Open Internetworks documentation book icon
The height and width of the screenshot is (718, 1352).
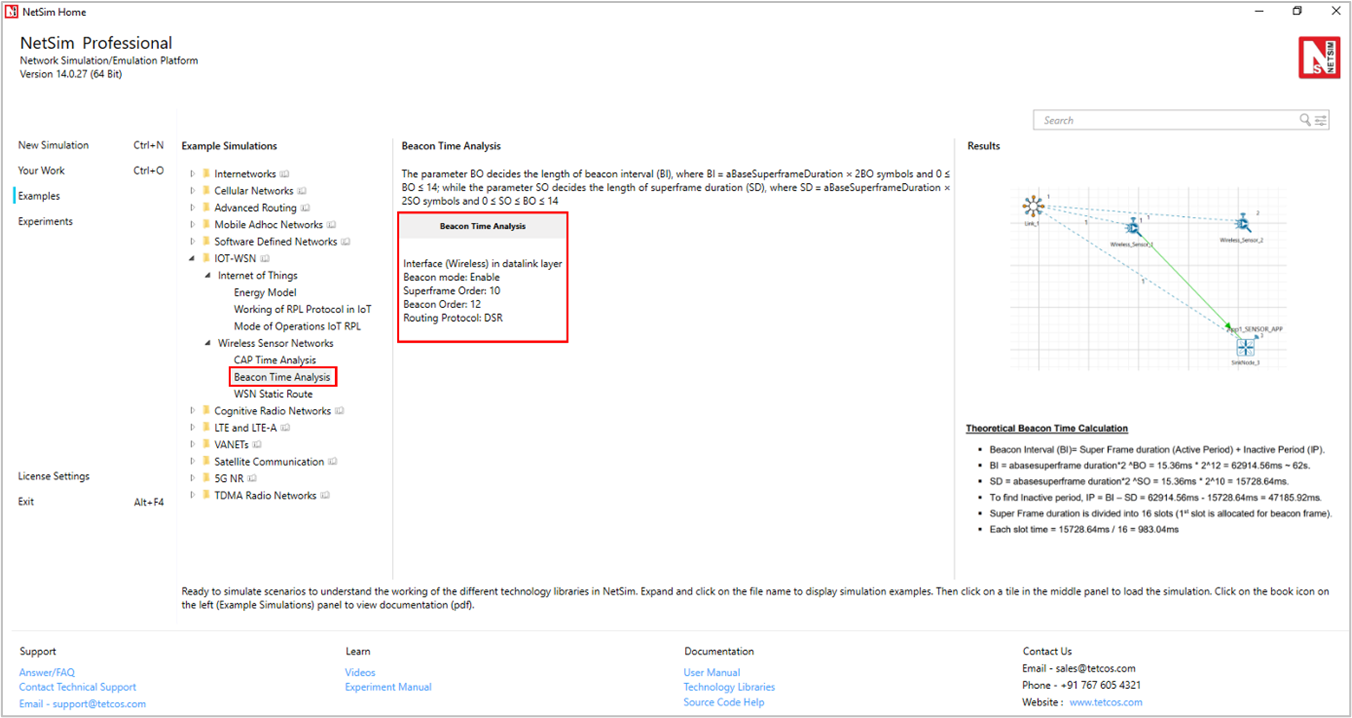(285, 174)
